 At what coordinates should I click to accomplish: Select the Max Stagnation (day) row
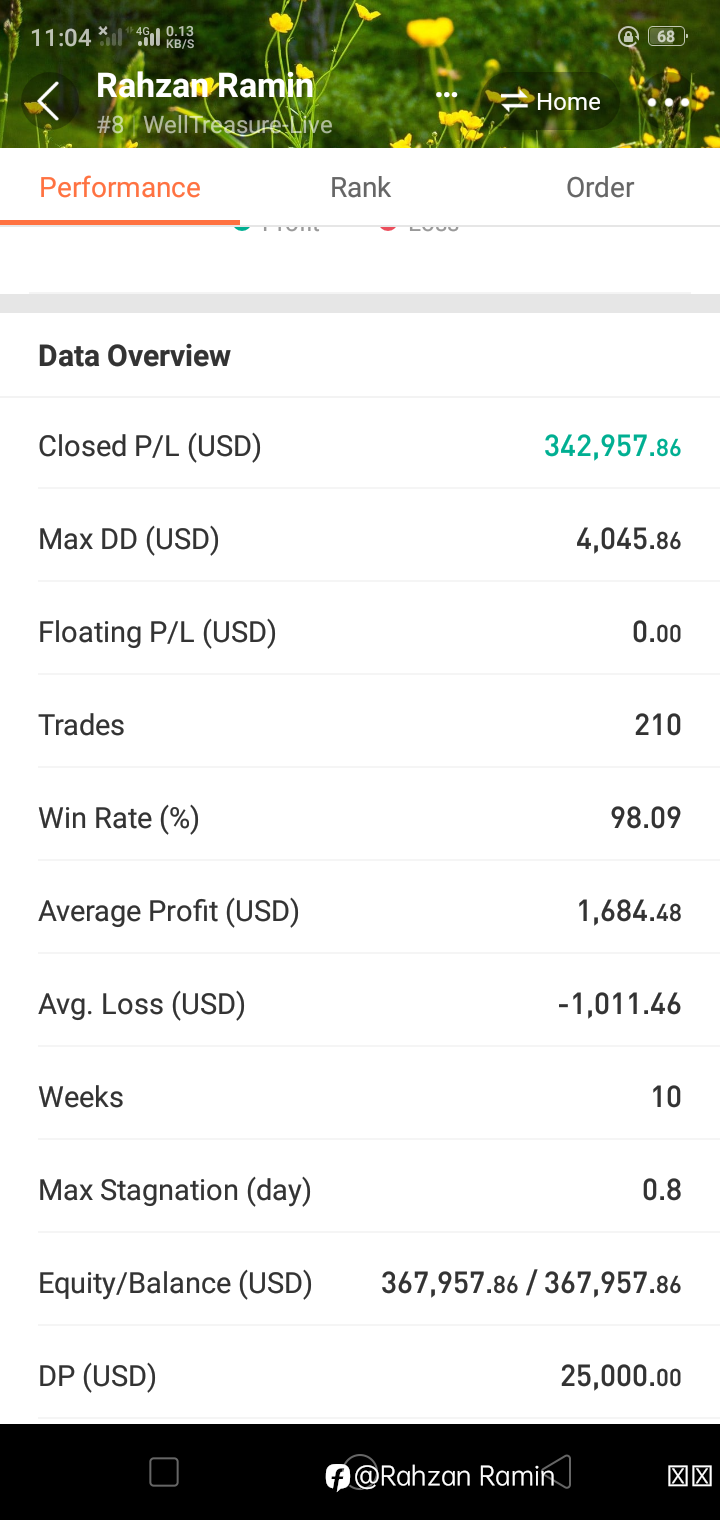(x=360, y=1190)
